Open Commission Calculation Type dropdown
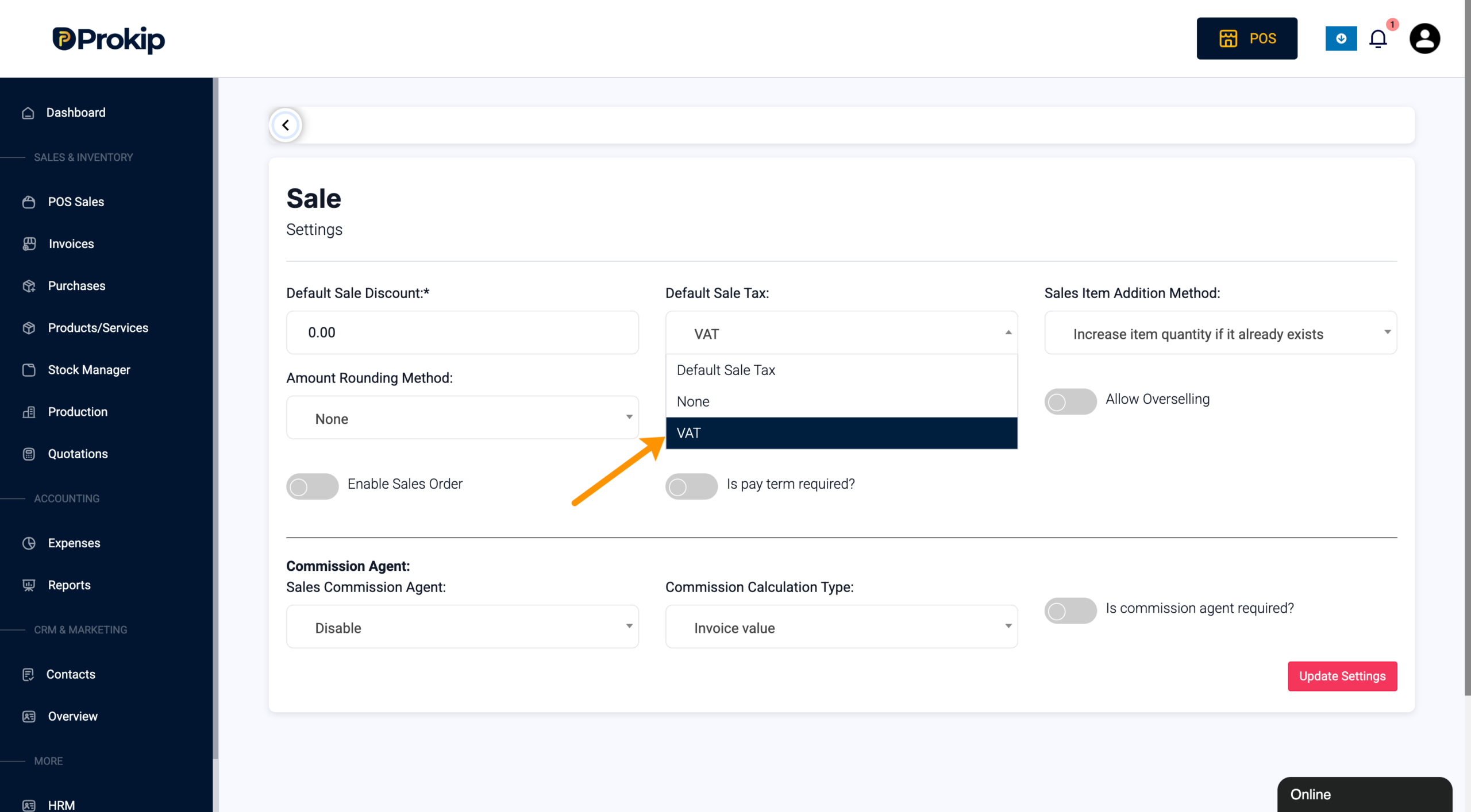The height and width of the screenshot is (812, 1471). click(841, 627)
